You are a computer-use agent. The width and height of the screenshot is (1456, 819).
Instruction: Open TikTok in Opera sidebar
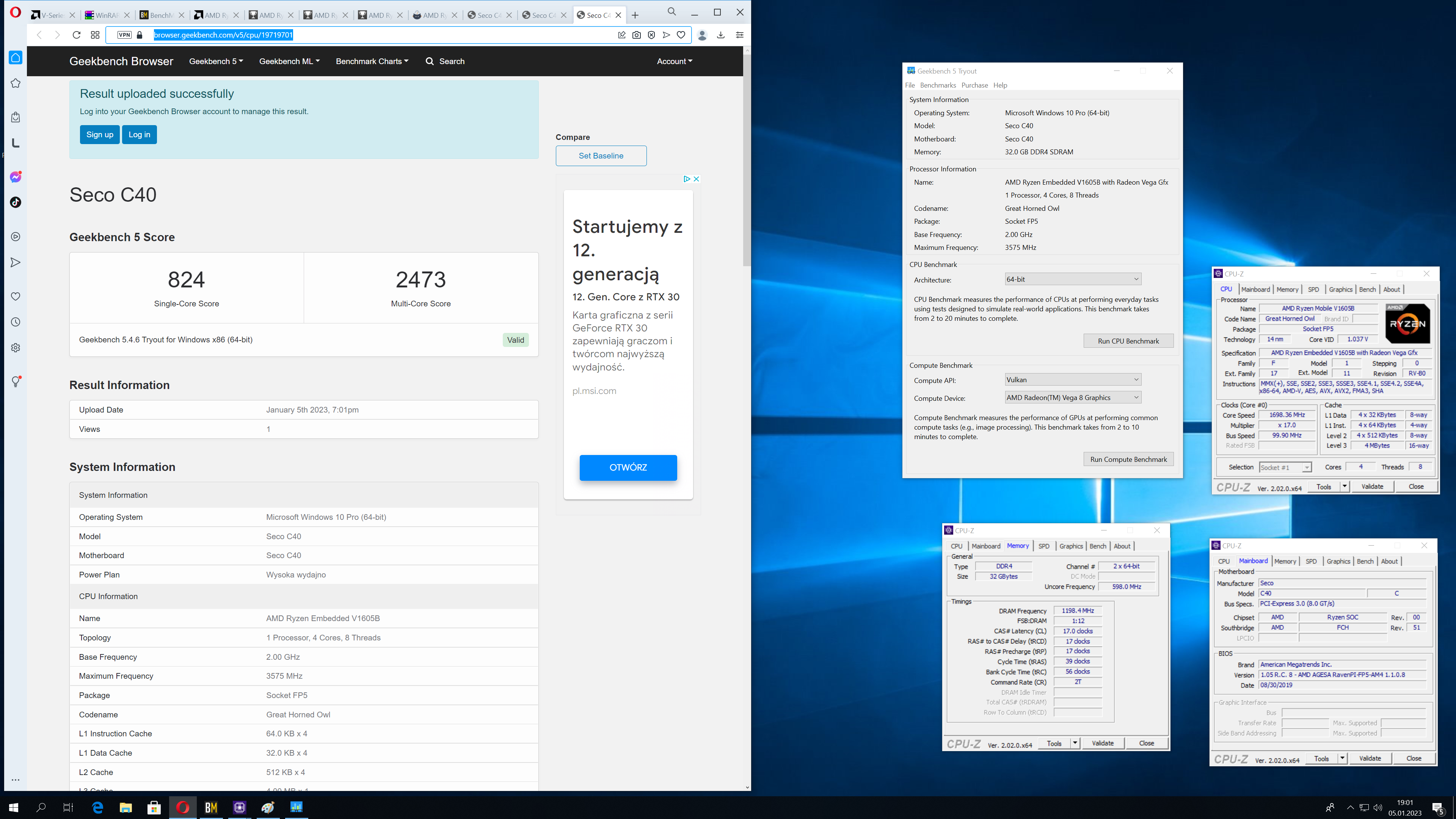point(15,202)
